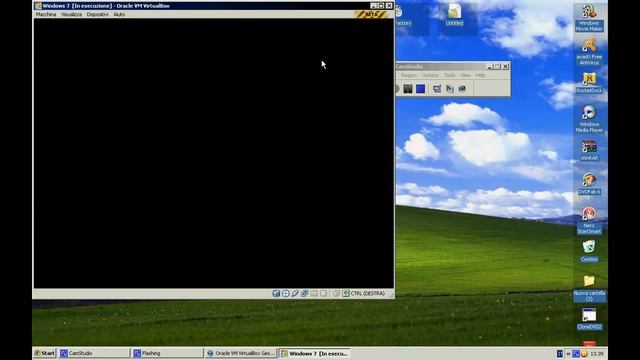Click the Record to AVI/SWF toggle icon in CamStudio

449,89
